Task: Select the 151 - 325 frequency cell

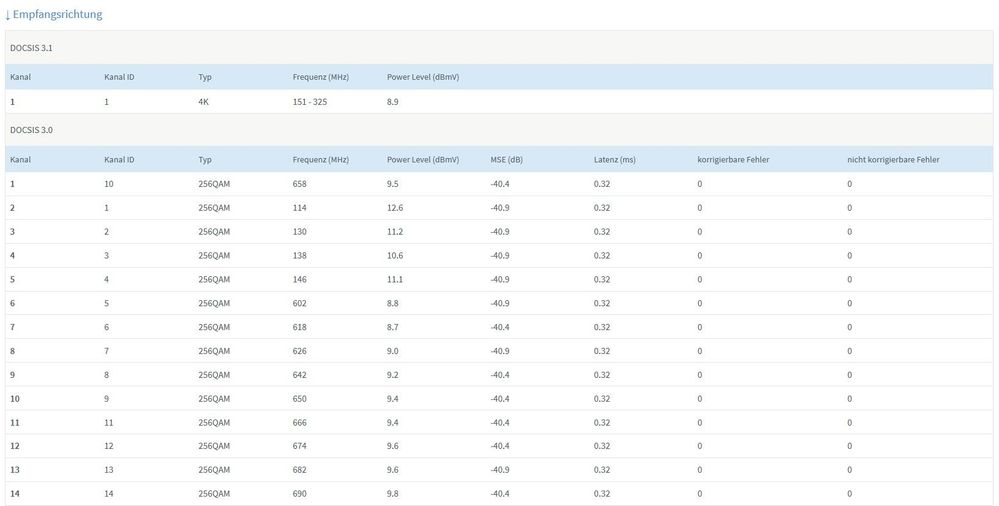Action: tap(310, 101)
